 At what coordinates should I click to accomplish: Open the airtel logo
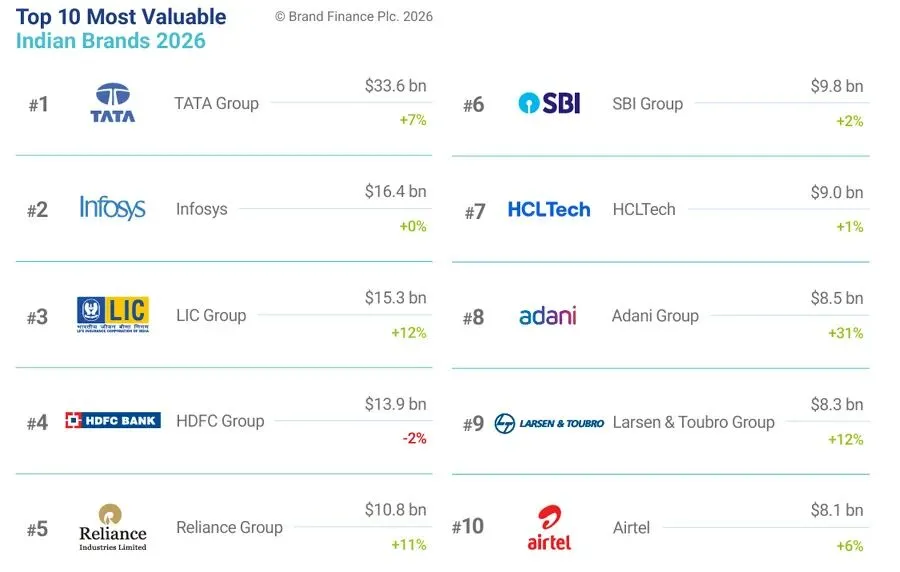pos(549,528)
